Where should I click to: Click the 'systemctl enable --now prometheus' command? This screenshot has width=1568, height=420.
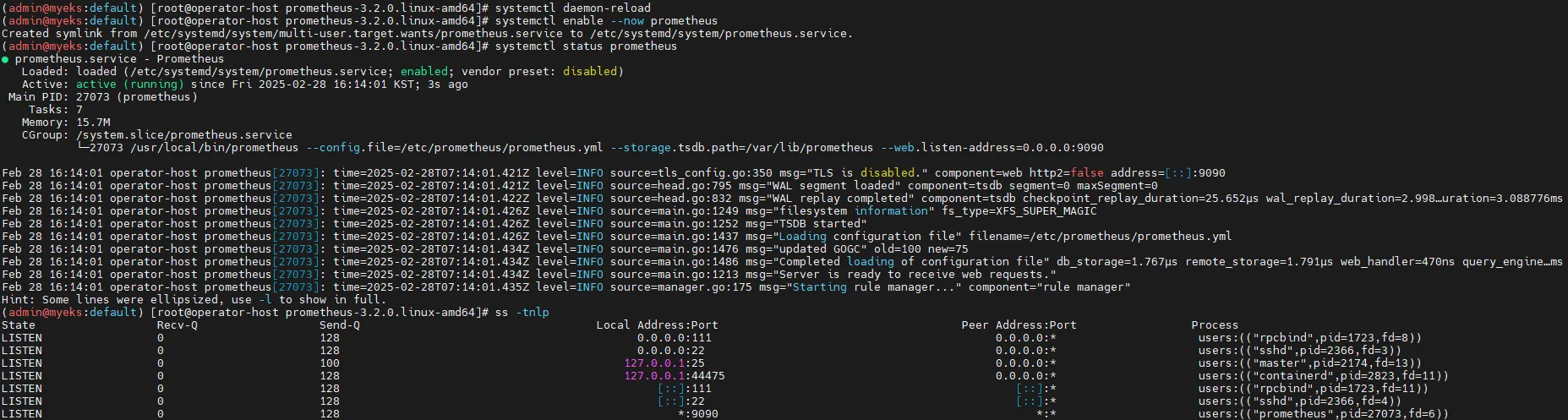pyautogui.click(x=607, y=20)
